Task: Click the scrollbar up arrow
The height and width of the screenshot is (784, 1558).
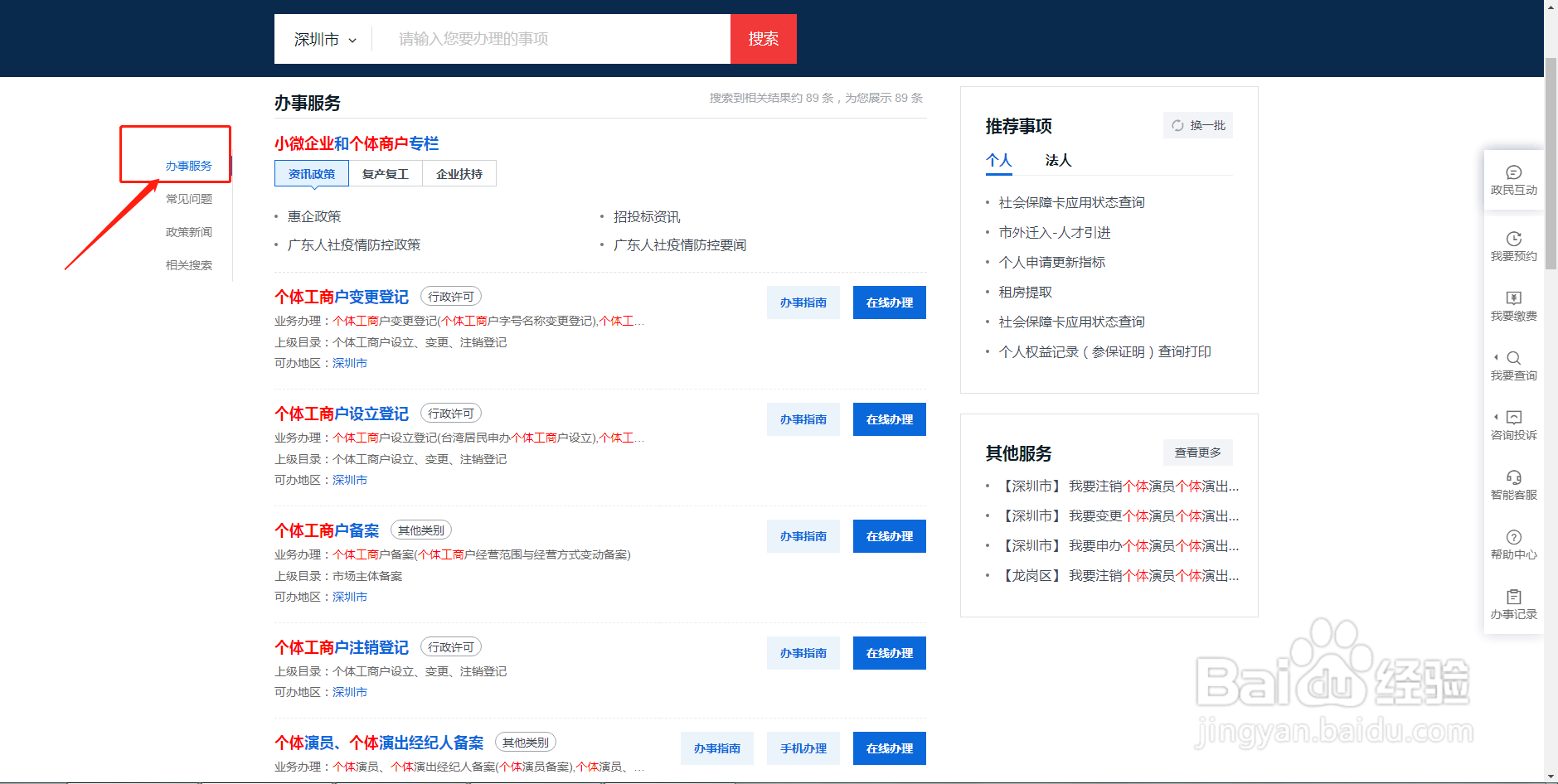Action: [1551, 6]
